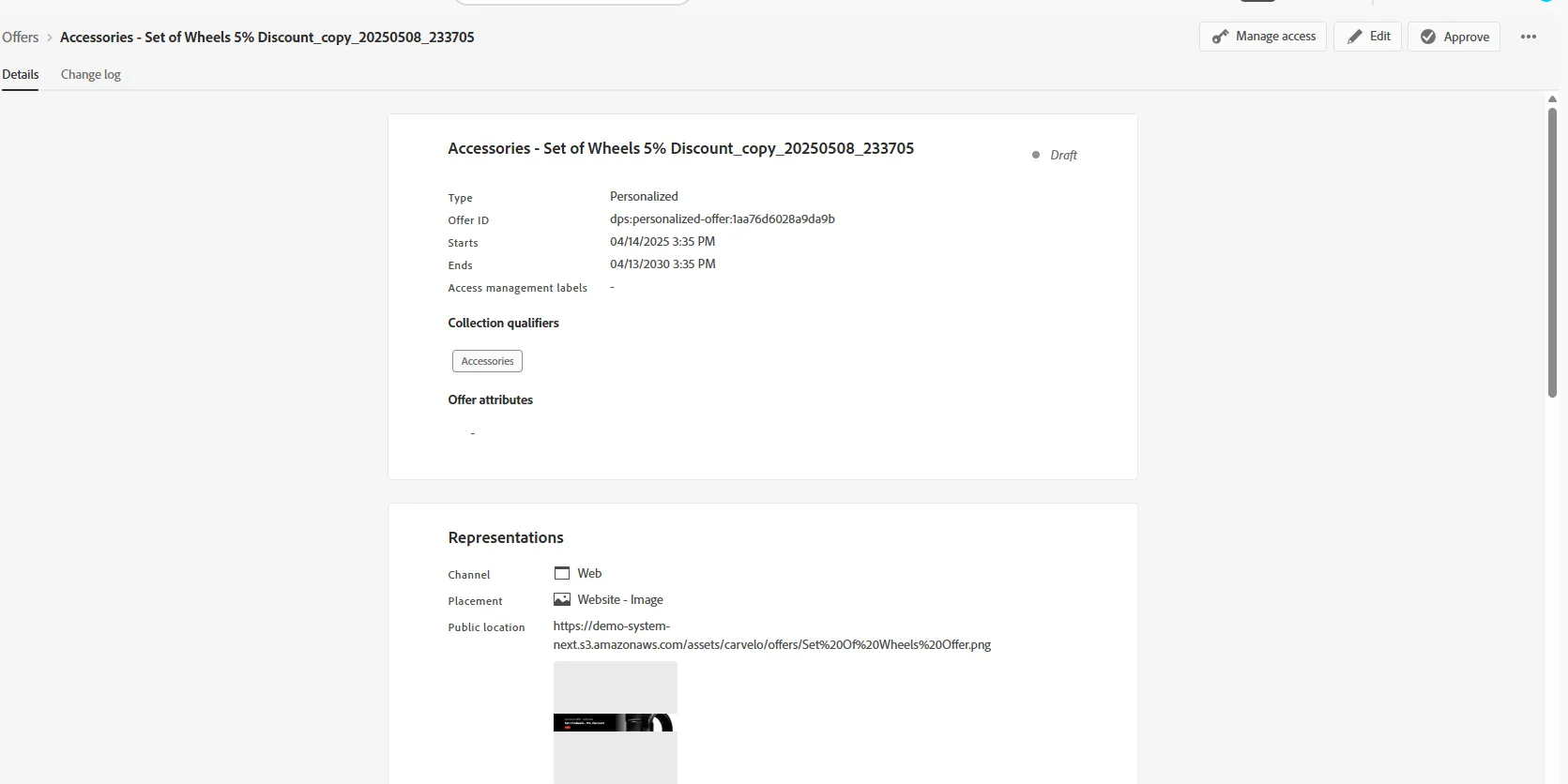This screenshot has width=1568, height=784.
Task: Click the Offer ID field label
Action: pos(468,220)
